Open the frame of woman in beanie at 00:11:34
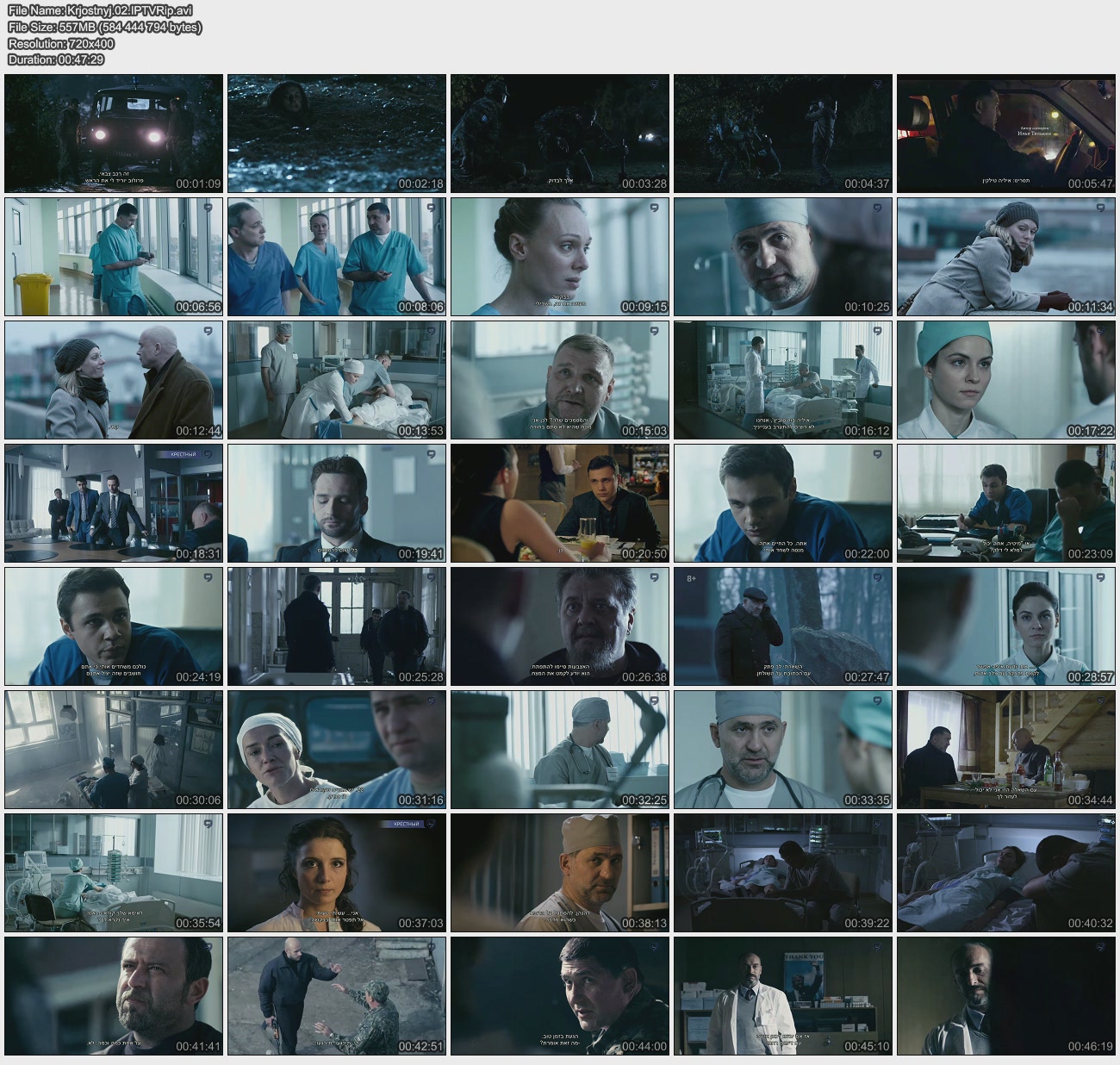1120x1065 pixels. pos(1005,257)
